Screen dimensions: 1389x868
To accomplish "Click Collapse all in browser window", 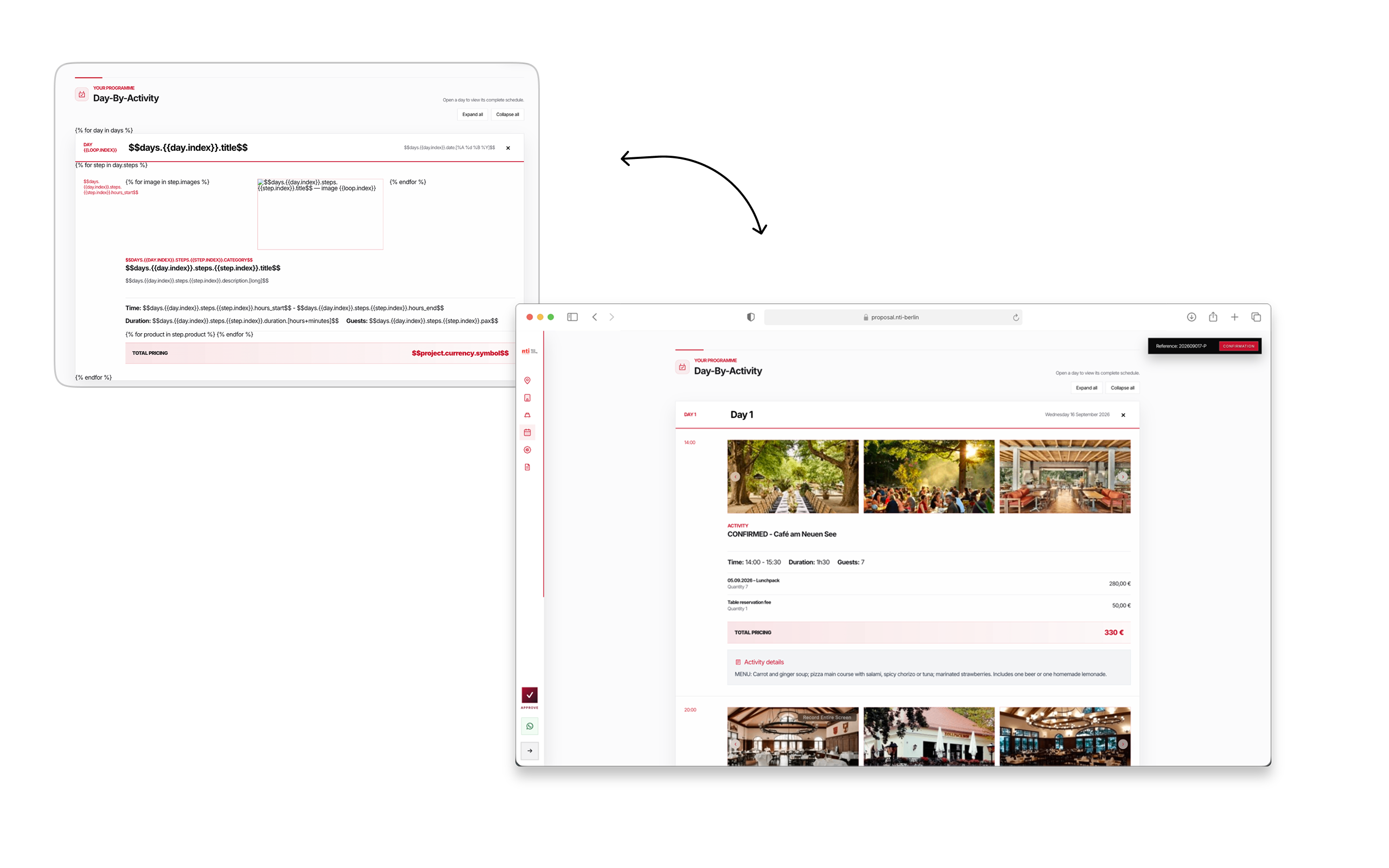I will [x=1122, y=388].
